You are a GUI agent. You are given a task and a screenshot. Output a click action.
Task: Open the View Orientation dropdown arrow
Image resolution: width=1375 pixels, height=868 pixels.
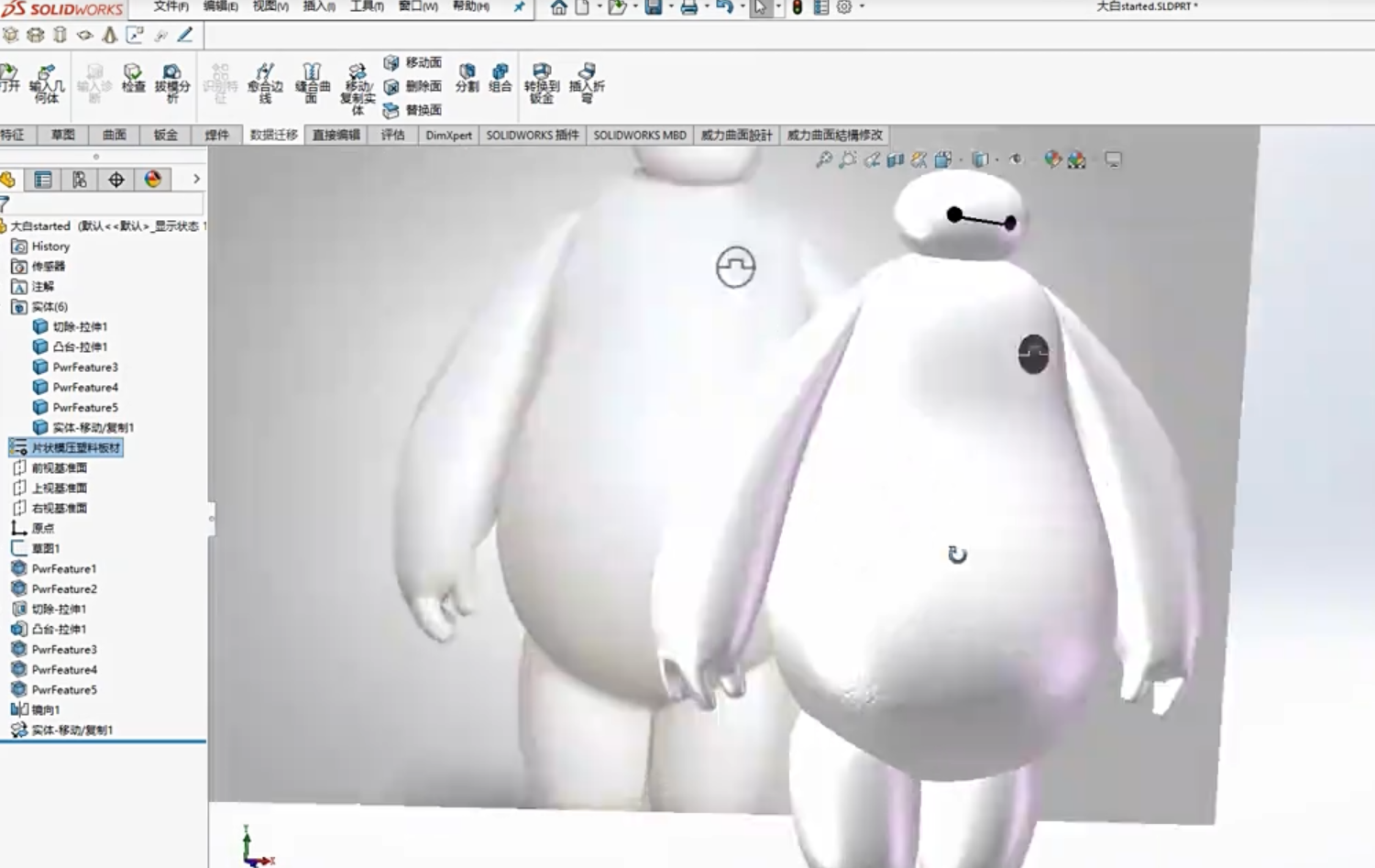tap(961, 159)
